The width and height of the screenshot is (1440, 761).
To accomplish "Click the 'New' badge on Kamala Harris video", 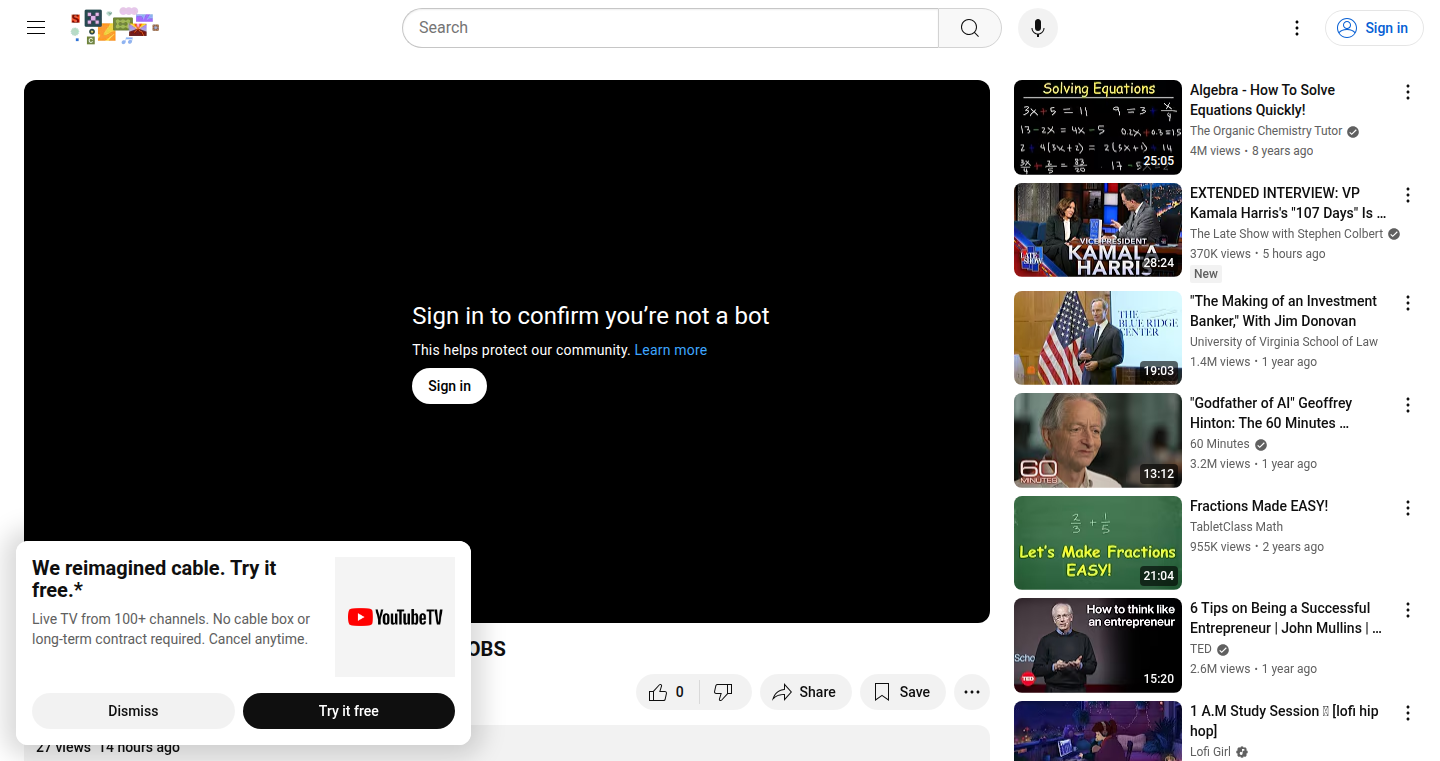I will (1206, 274).
